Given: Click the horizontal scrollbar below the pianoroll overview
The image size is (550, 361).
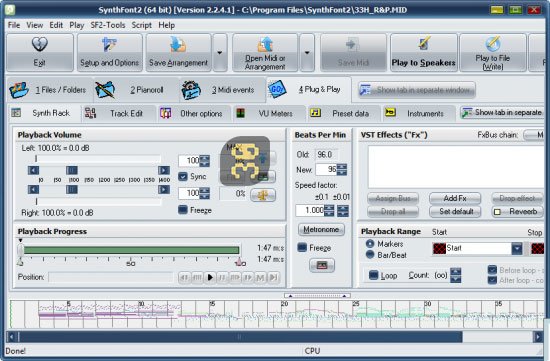Looking at the screenshot, I should tap(274, 337).
